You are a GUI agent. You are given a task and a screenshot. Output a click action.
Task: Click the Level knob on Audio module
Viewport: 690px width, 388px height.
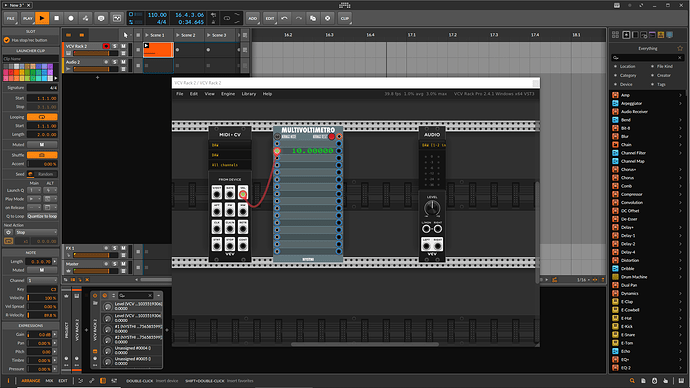[432, 208]
